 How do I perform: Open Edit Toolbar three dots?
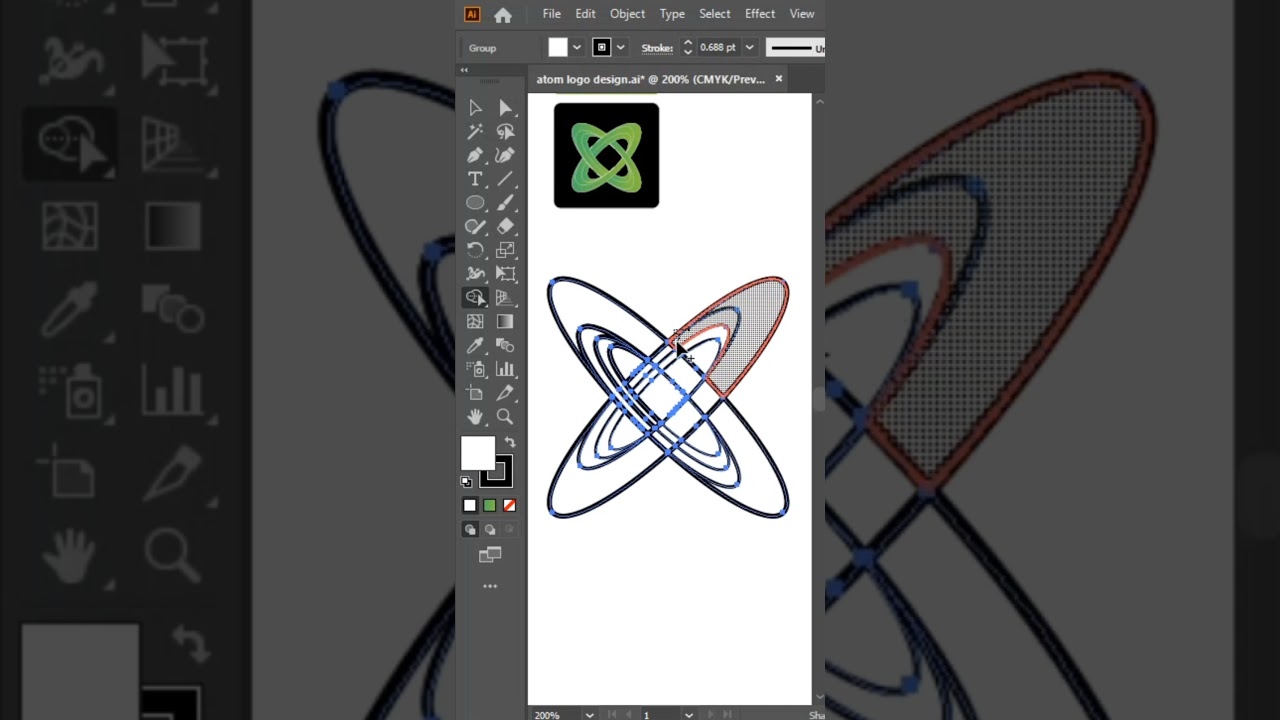coord(490,586)
